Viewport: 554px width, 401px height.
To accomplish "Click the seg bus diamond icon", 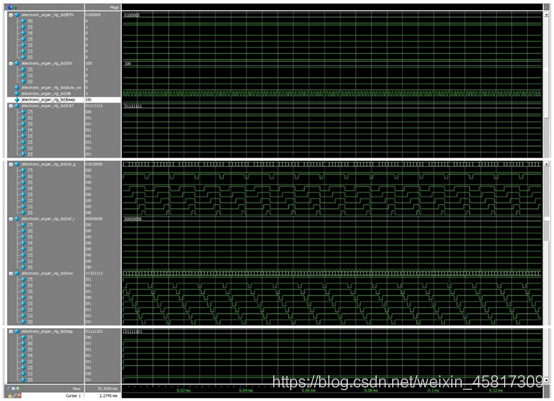I will pyautogui.click(x=17, y=332).
